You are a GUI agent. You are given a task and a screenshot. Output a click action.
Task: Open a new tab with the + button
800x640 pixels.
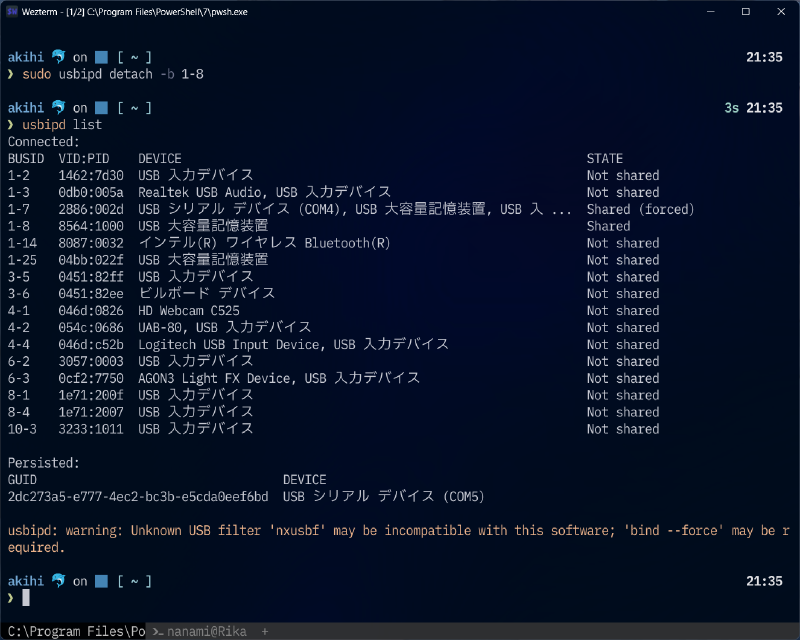point(264,631)
